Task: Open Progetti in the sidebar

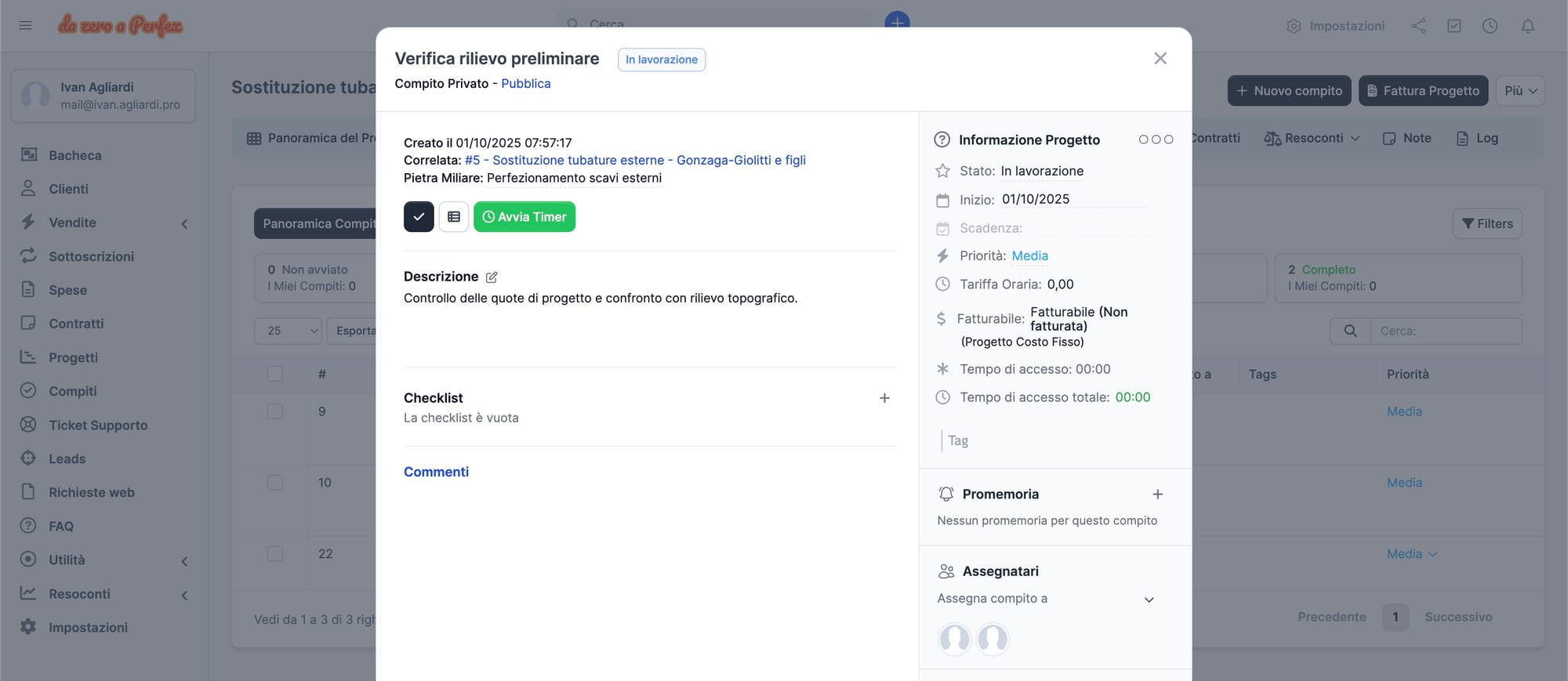Action: (73, 357)
